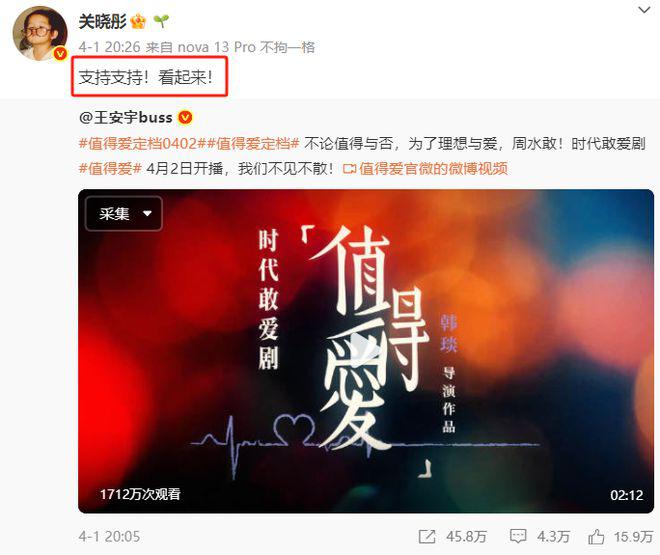Viewport: 660px width, 555px height.
Task: Open 关晓彤's profile avatar
Action: (40, 34)
